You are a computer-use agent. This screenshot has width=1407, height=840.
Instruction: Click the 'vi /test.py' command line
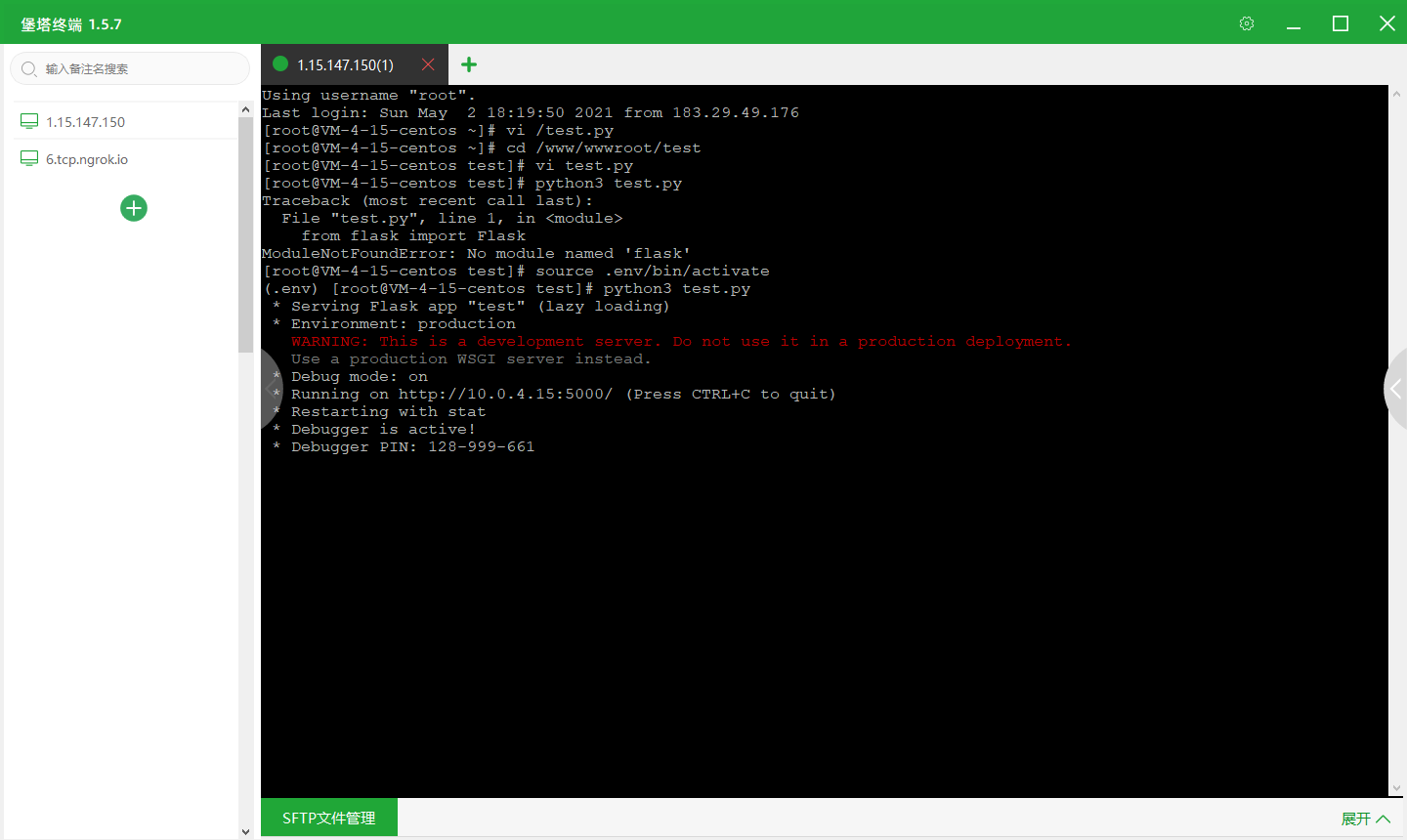coord(438,131)
